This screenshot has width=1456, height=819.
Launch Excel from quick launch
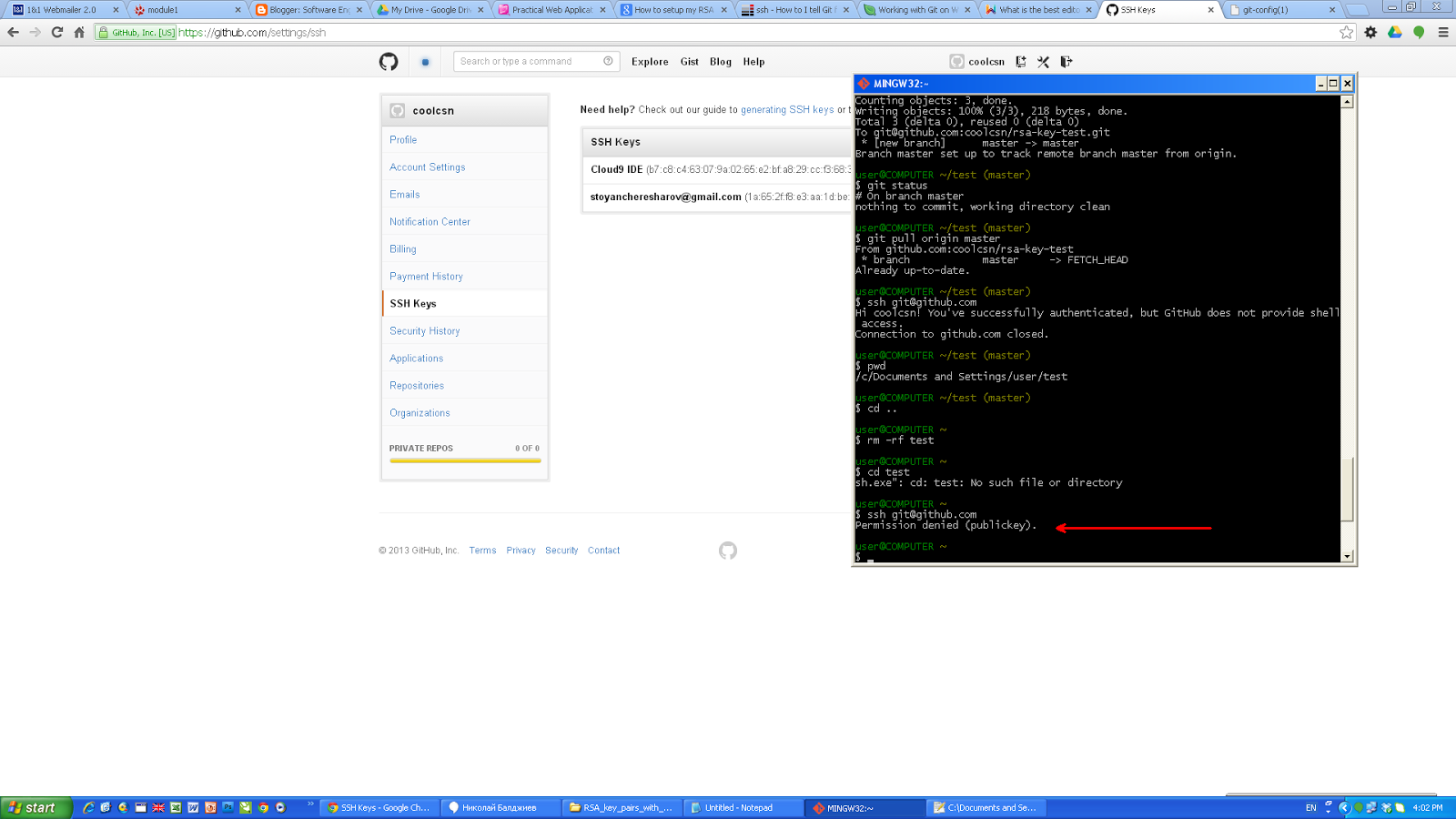176,807
